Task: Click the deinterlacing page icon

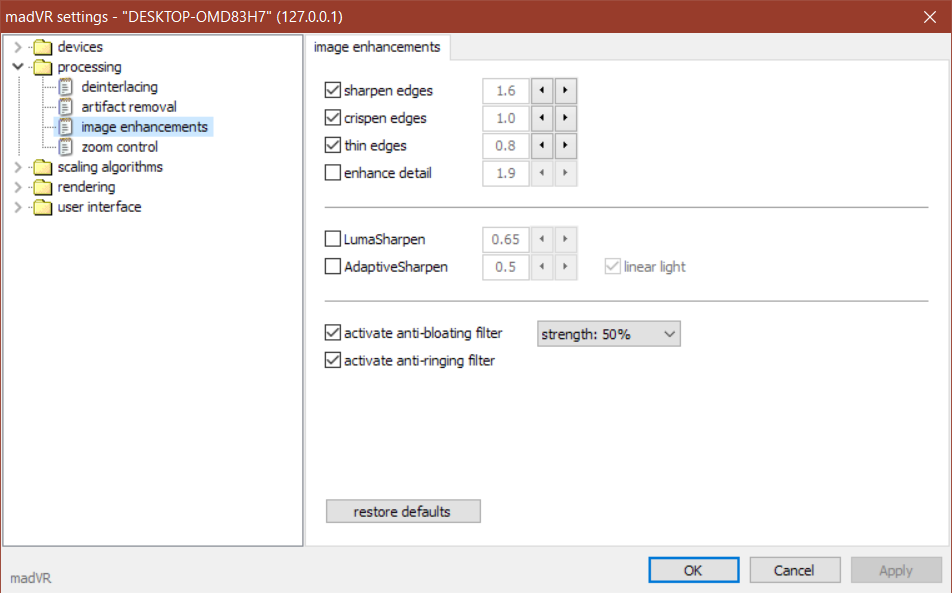Action: click(x=66, y=87)
